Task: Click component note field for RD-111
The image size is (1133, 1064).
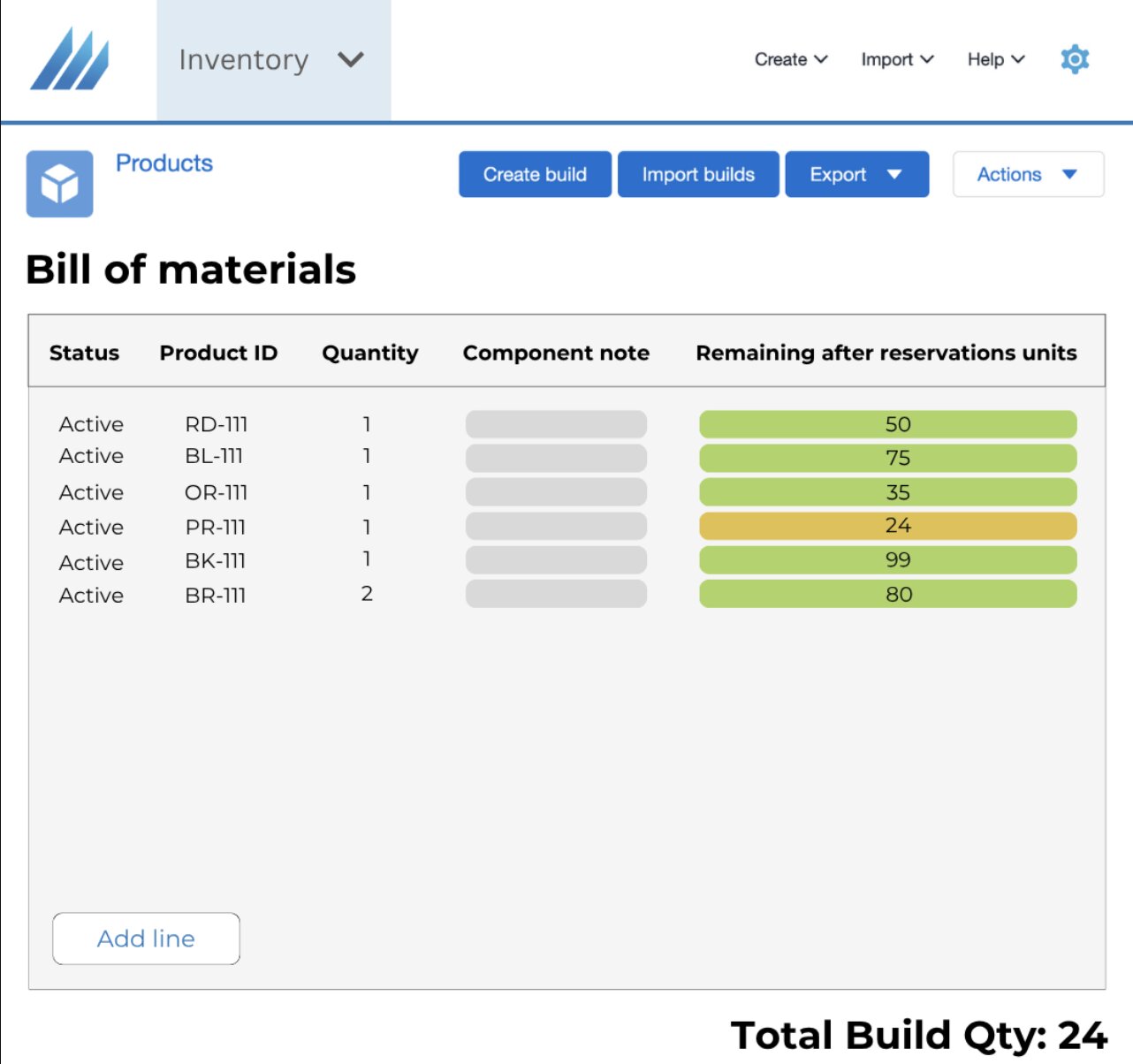Action: point(556,424)
